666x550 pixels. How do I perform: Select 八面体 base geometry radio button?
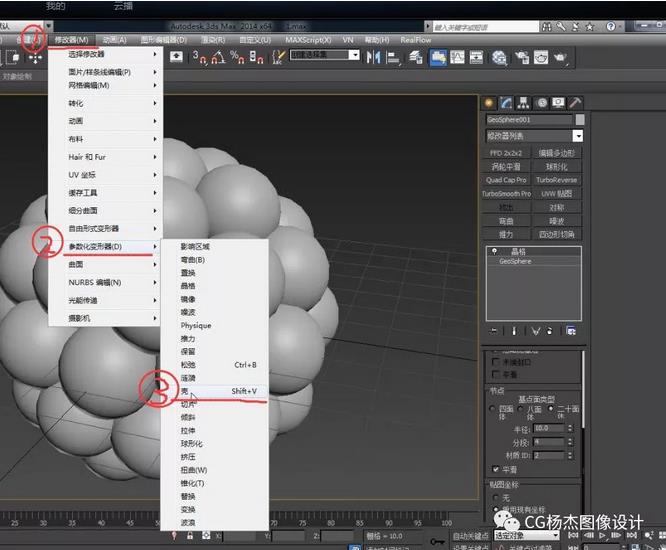pyautogui.click(x=520, y=409)
